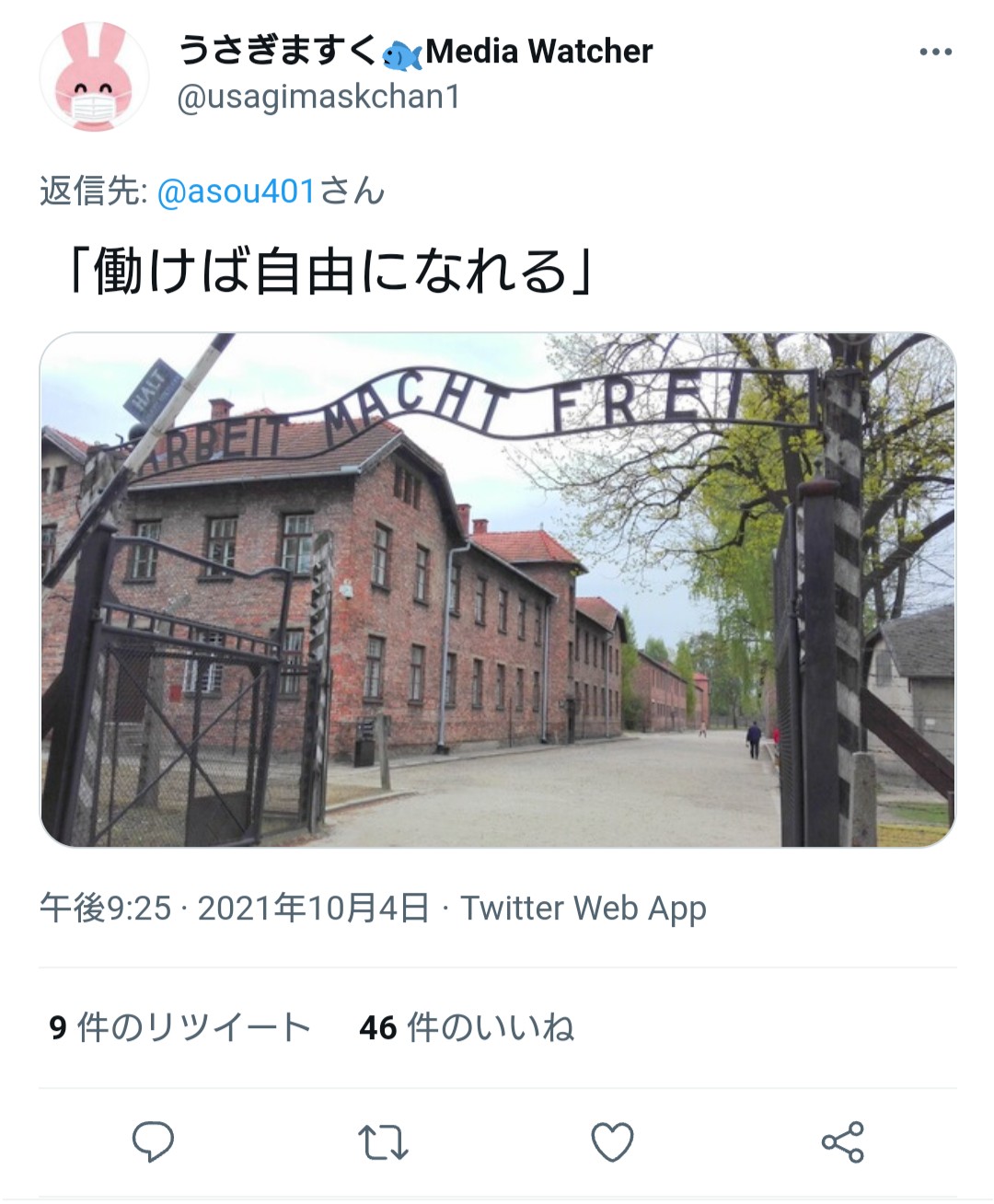994x1204 pixels.
Task: Tap the reply speech bubble icon
Action: point(153,1142)
